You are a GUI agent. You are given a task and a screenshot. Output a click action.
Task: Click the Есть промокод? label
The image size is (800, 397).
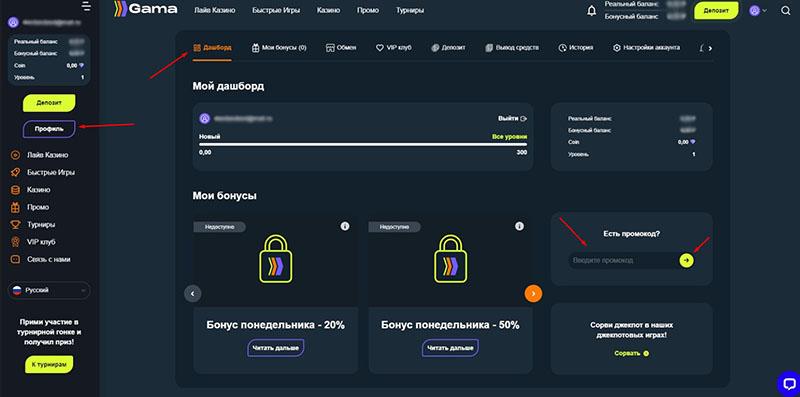[x=632, y=234]
